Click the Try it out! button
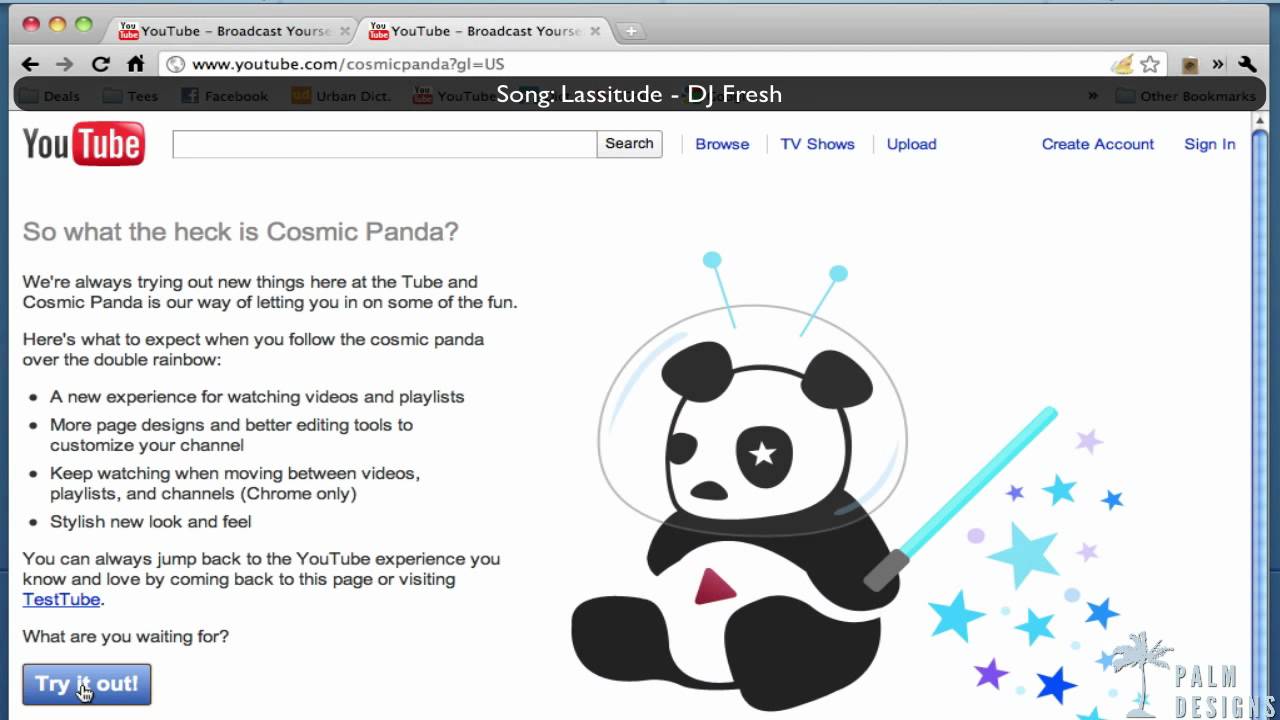This screenshot has width=1280, height=720. [87, 684]
